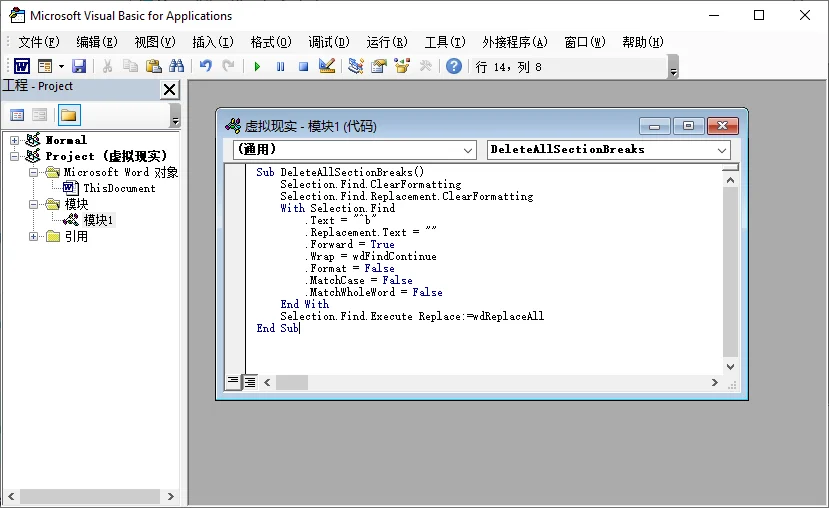Viewport: 829px width, 508px height.
Task: Toggle Design Mode icon
Action: click(x=327, y=67)
